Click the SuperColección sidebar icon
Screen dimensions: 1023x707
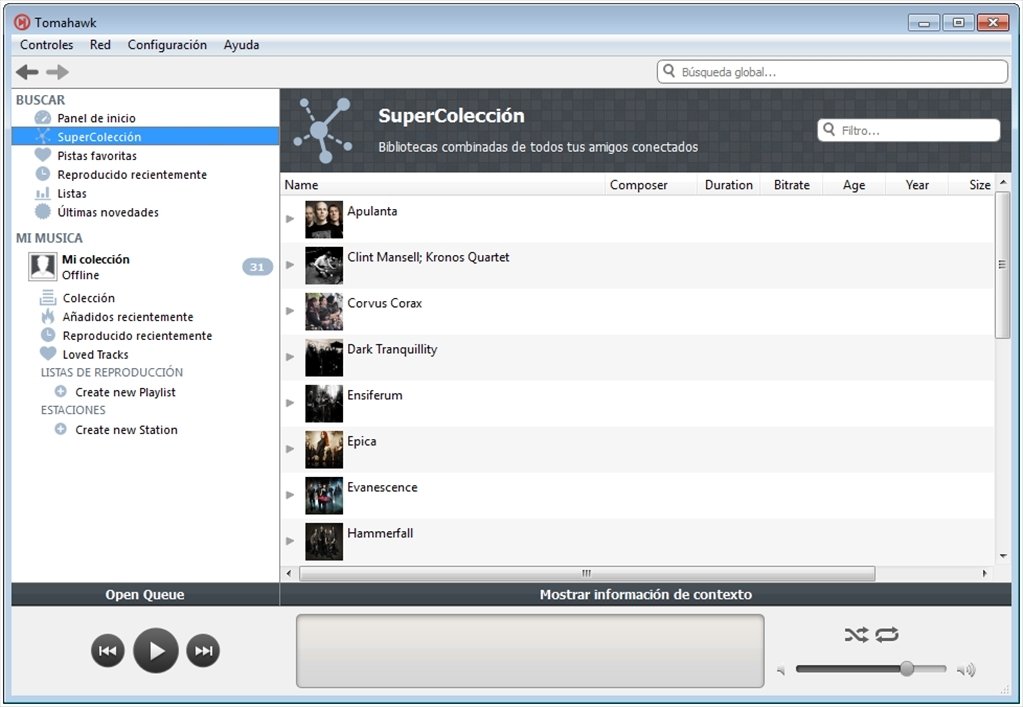click(x=42, y=136)
